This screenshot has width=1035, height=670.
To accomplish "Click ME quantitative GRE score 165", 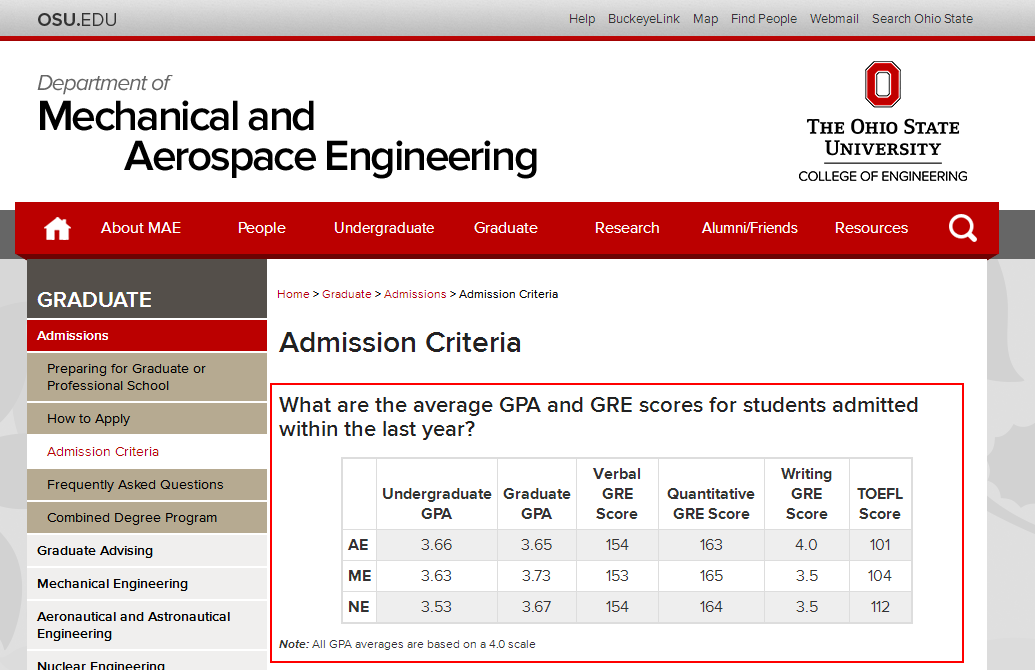I will [711, 576].
